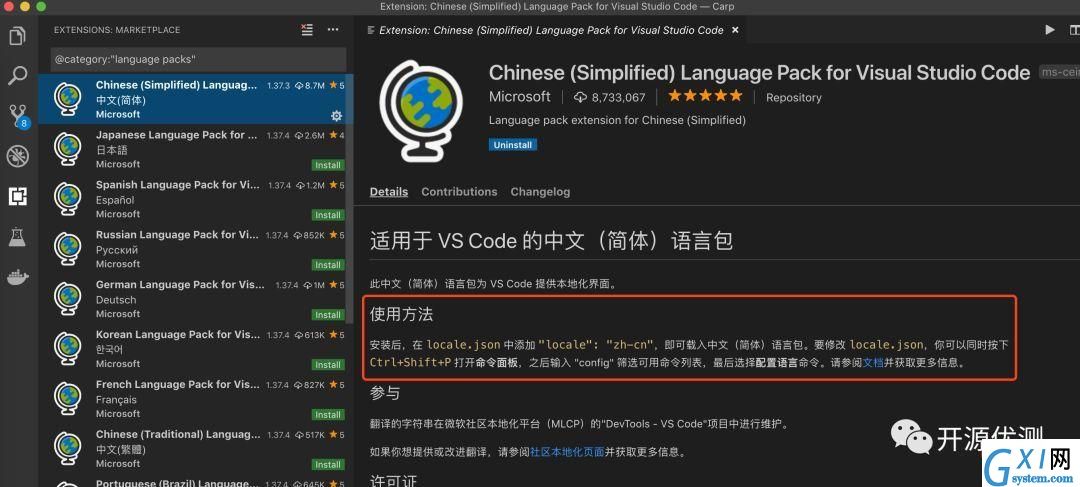The image size is (1080, 487).
Task: Install the Korean Language Pack
Action: tap(328, 365)
